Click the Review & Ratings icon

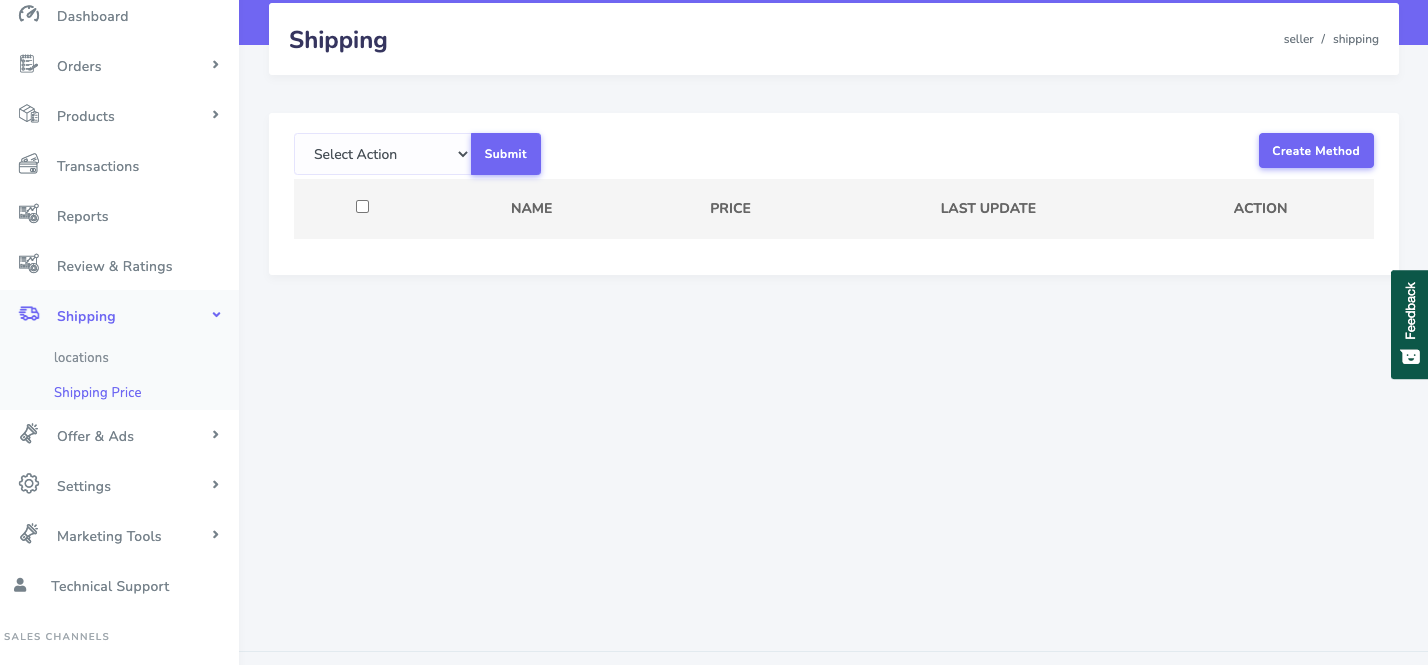[x=29, y=265]
